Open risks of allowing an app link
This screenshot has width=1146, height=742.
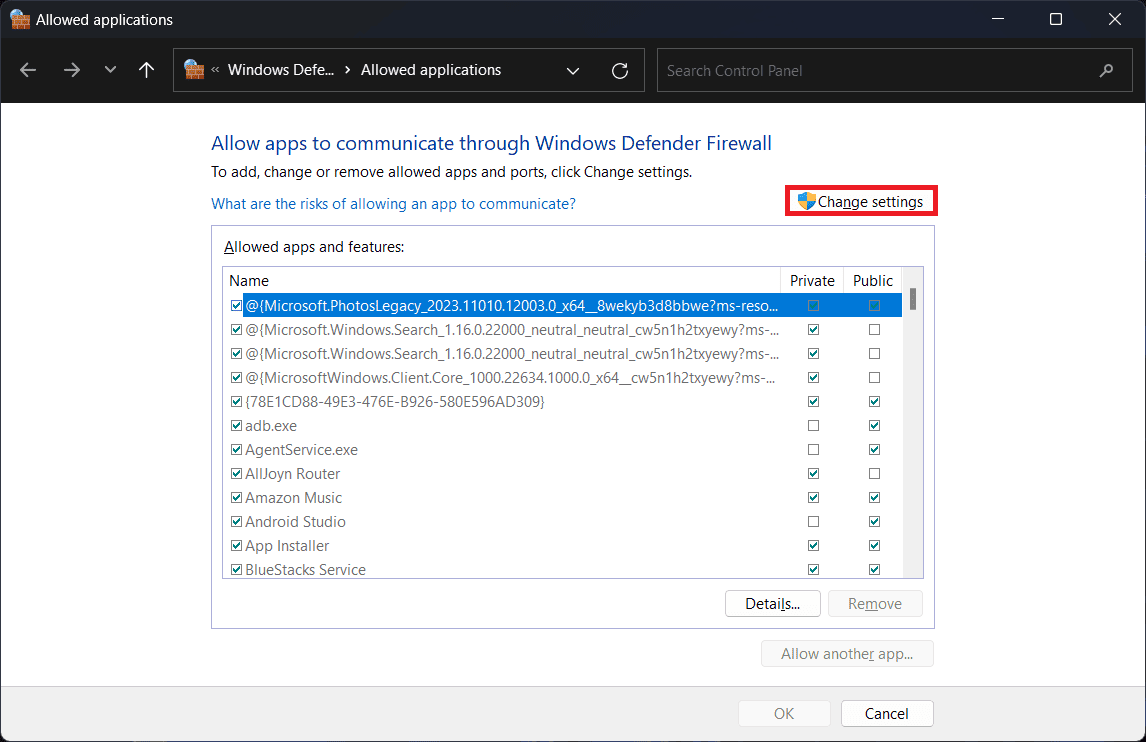point(393,204)
